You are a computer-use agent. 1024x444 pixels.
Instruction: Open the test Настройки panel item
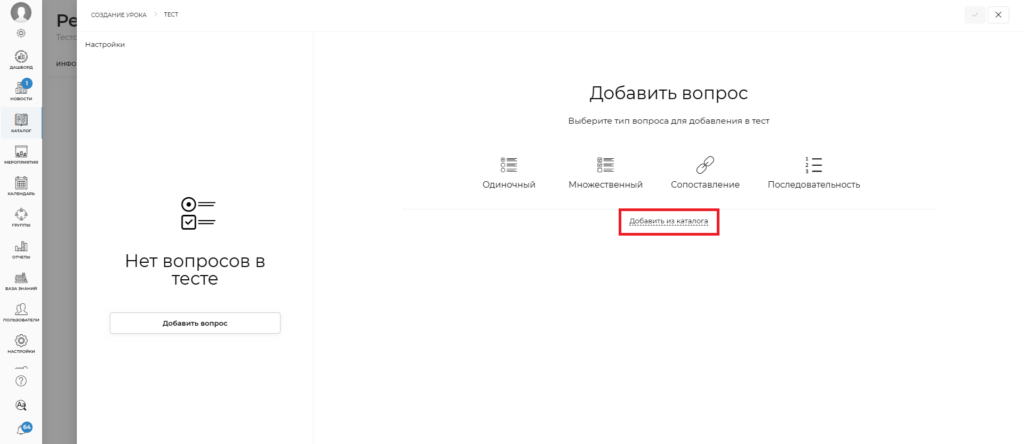(x=104, y=44)
